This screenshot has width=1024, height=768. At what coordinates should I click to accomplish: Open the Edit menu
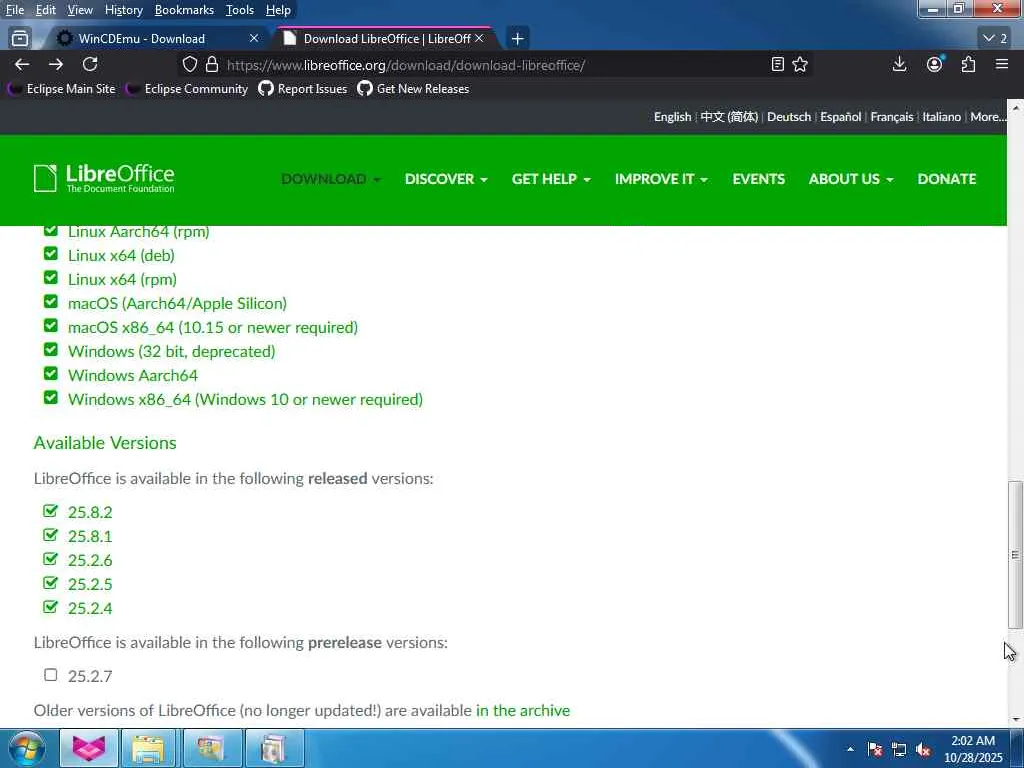tap(45, 10)
